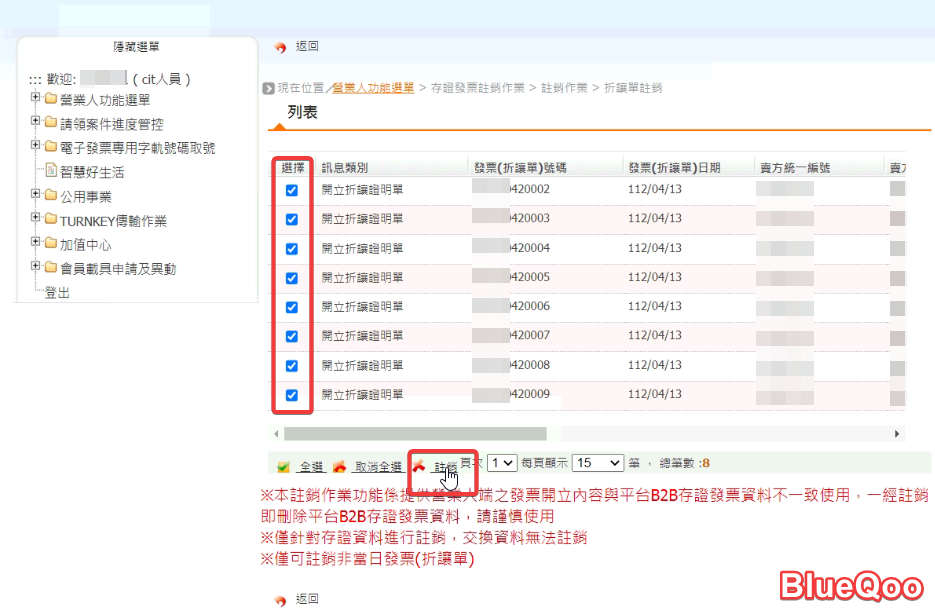This screenshot has height=610, width=935.
Task: Click the 發票(折讓單)日期 column header
Action: 673,168
